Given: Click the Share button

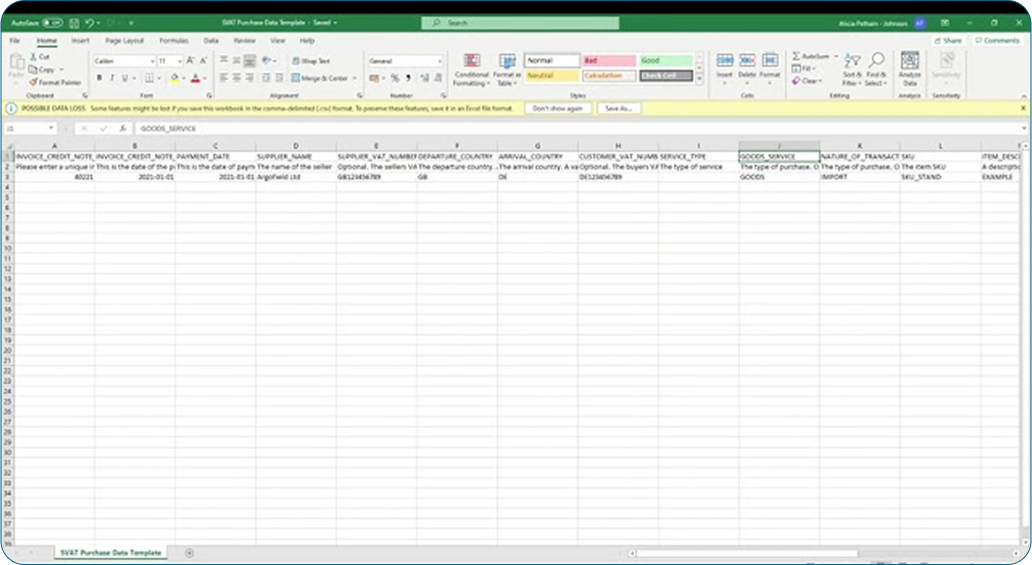Looking at the screenshot, I should point(948,41).
